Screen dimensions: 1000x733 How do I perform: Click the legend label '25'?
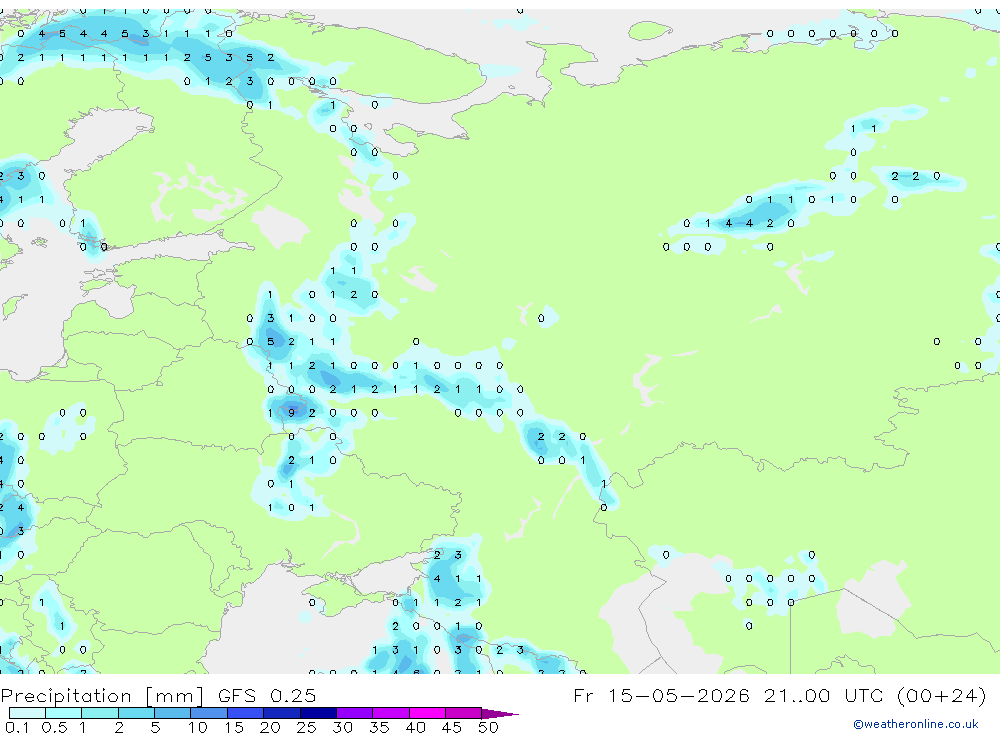tap(307, 727)
